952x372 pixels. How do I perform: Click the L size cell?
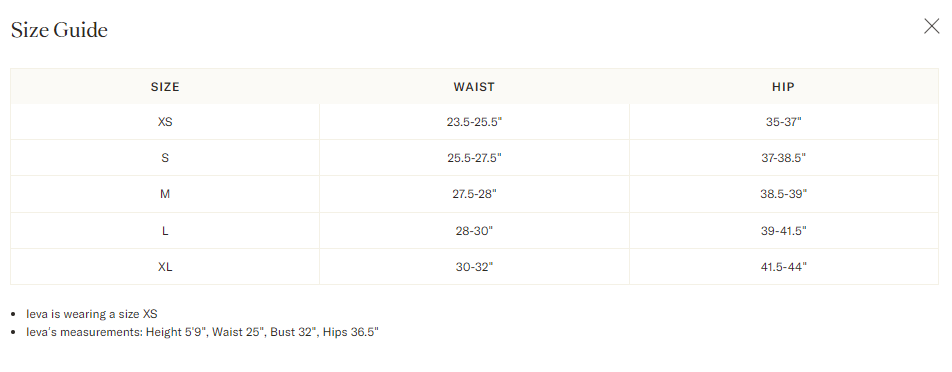(x=165, y=231)
